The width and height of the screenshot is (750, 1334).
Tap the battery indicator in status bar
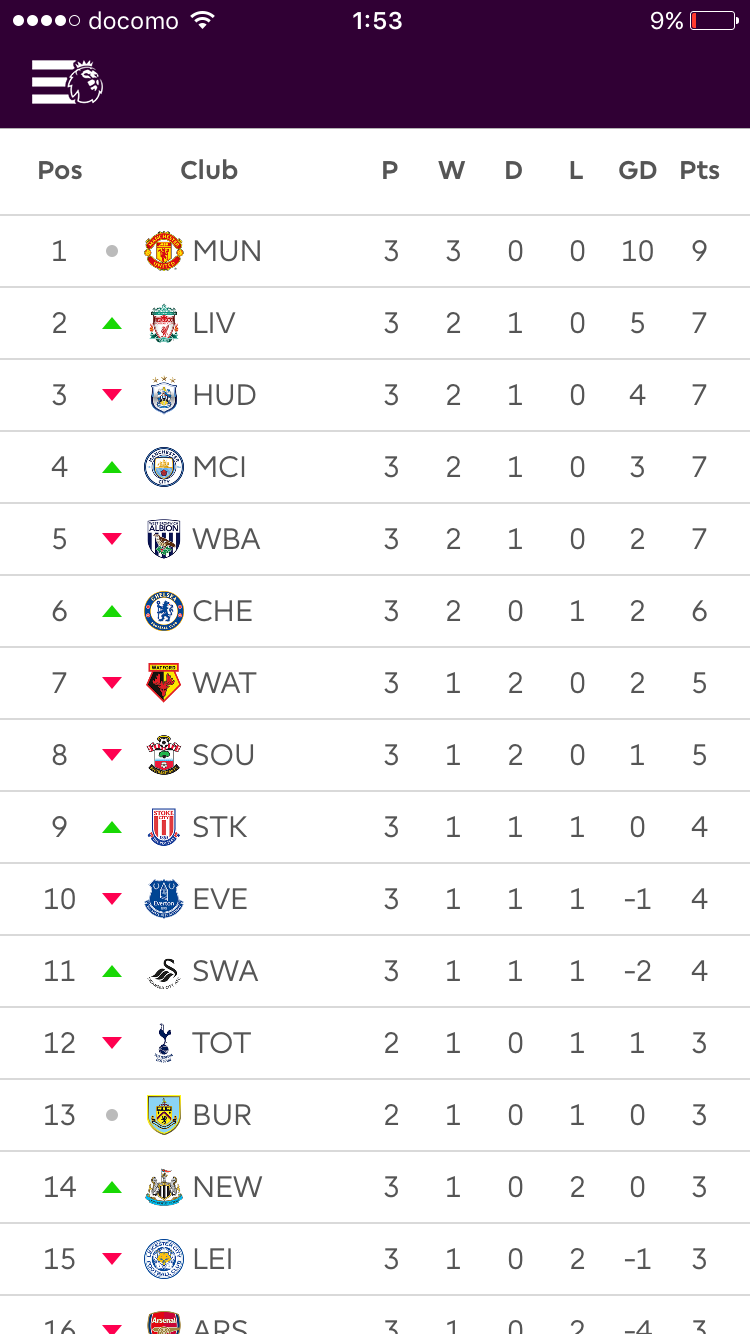point(712,21)
